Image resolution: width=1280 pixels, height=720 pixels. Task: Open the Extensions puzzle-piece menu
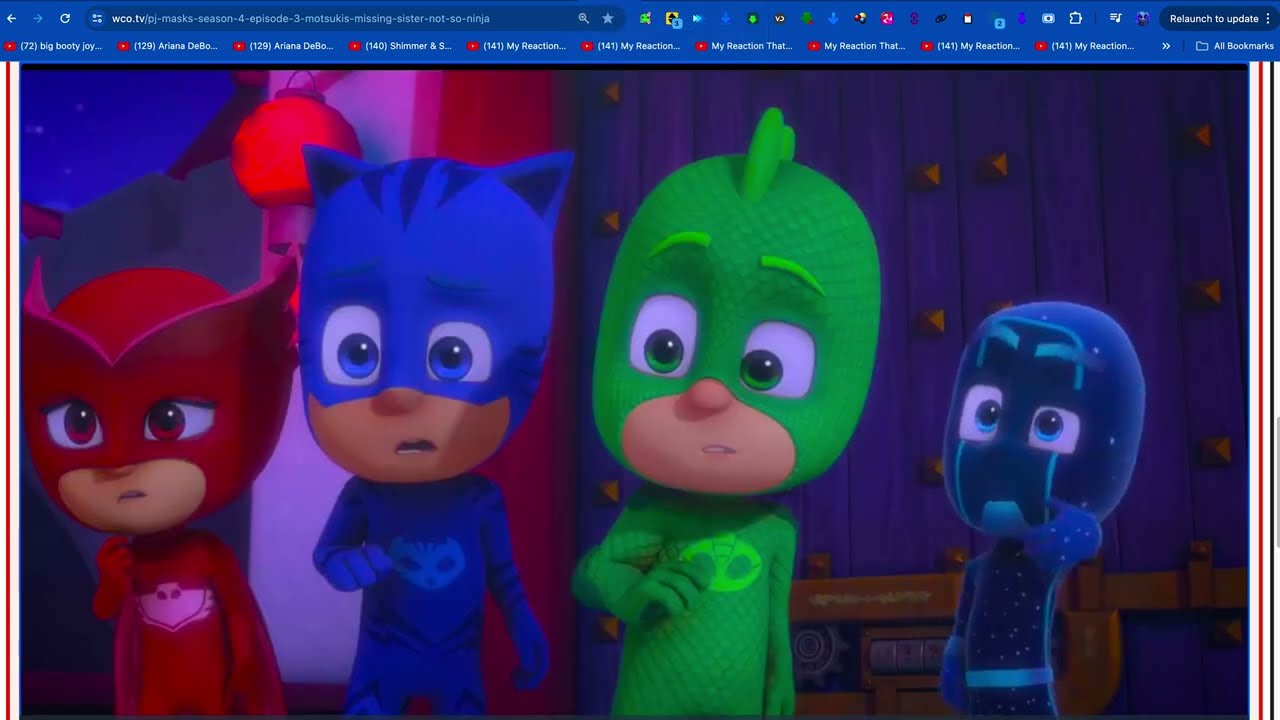pyautogui.click(x=1076, y=18)
